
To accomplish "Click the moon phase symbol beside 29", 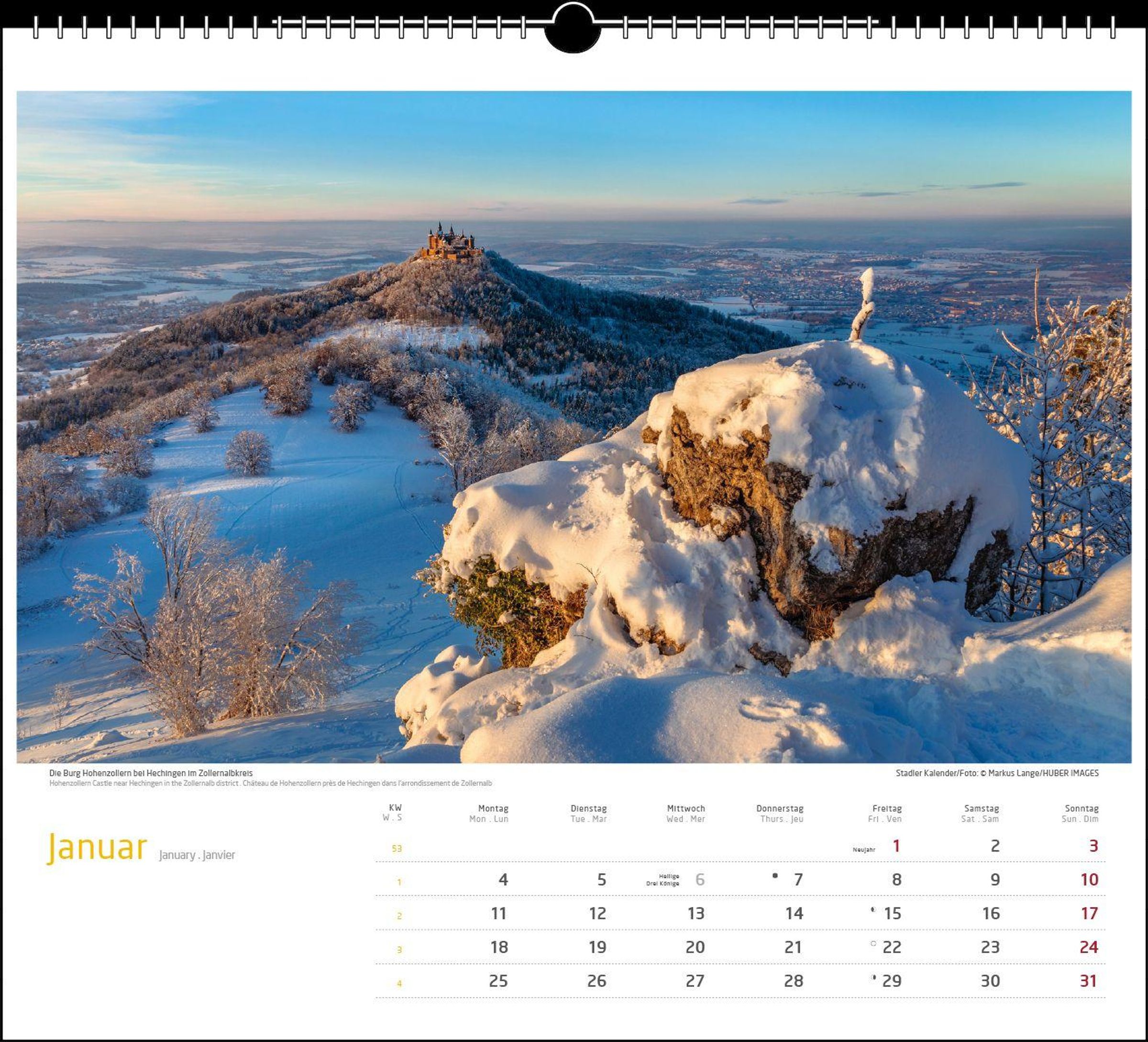I will 873,977.
